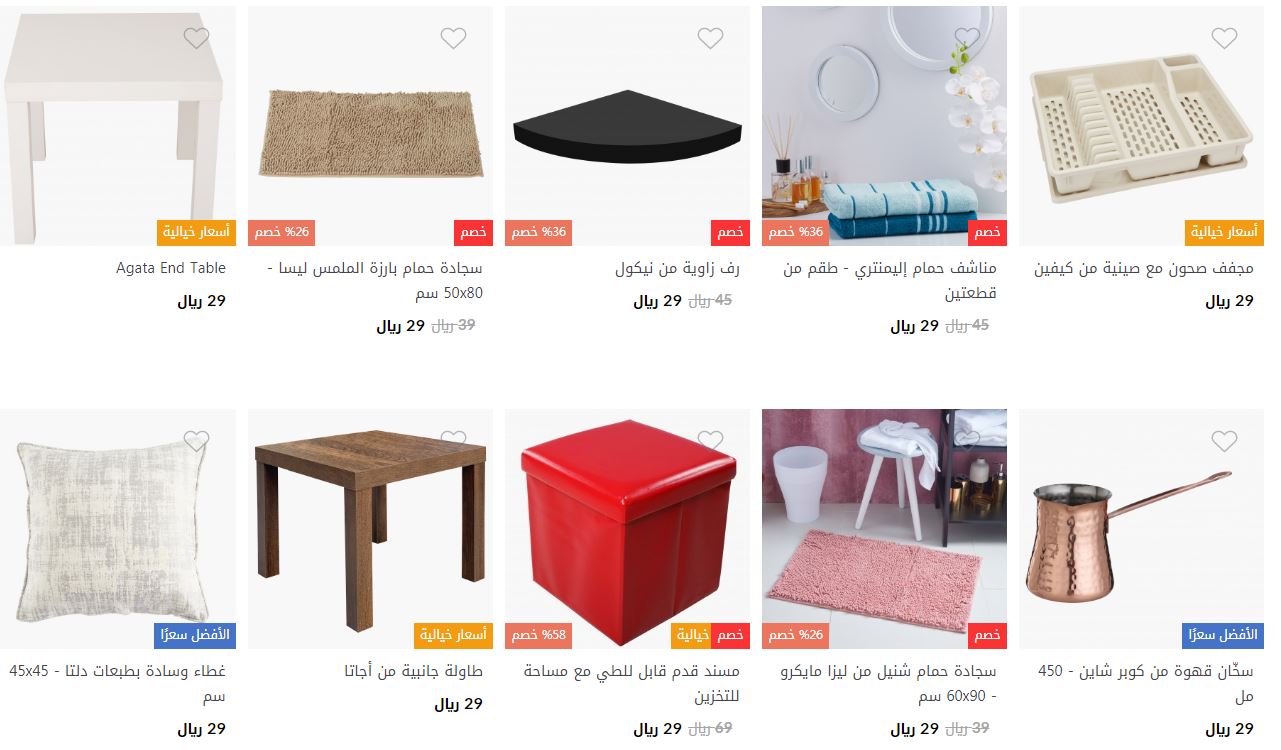Open the pink chenille bath mat photo
The width and height of the screenshot is (1281, 750).
pos(884,529)
